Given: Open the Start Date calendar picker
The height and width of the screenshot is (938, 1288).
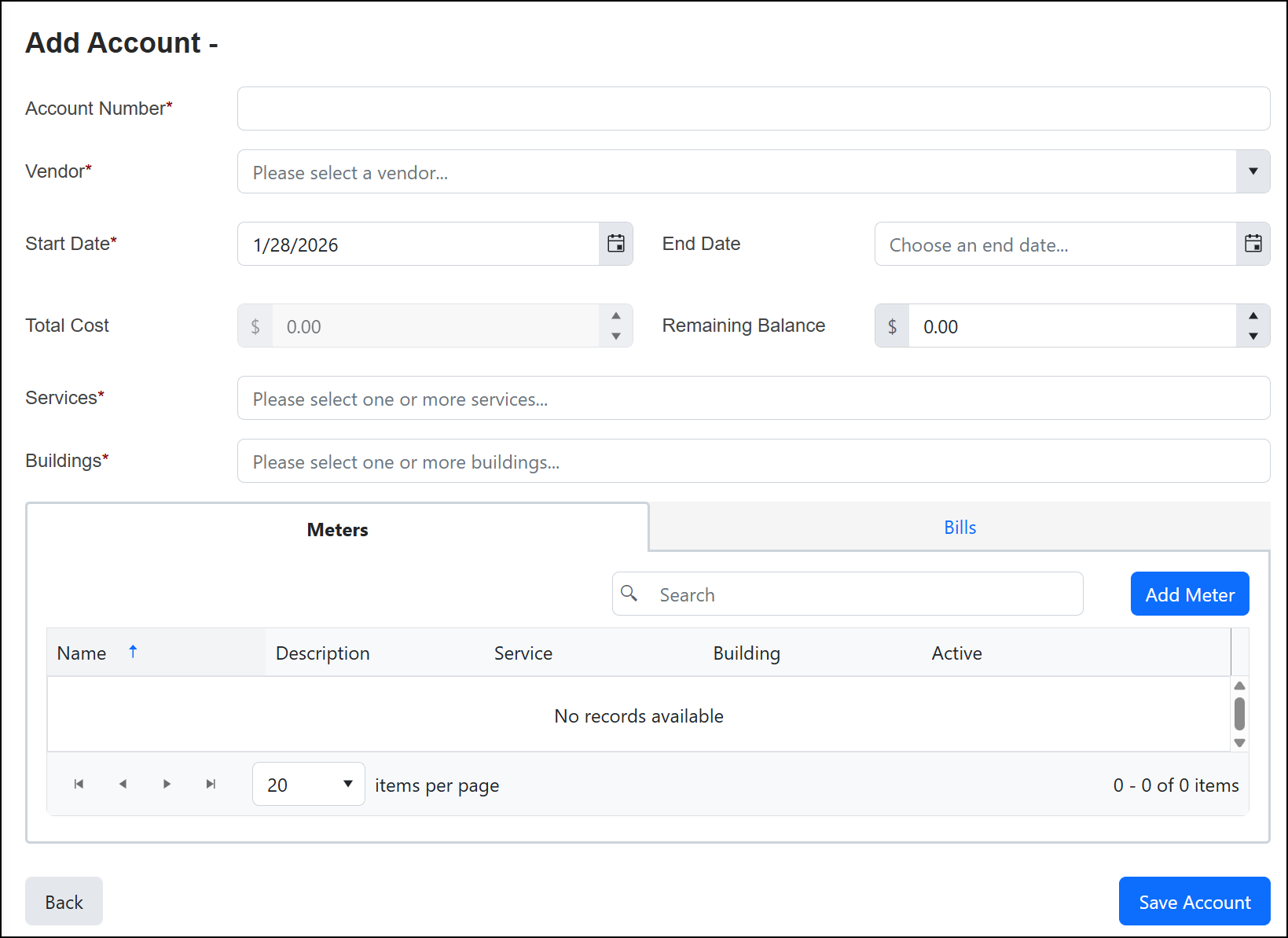Looking at the screenshot, I should tap(615, 244).
